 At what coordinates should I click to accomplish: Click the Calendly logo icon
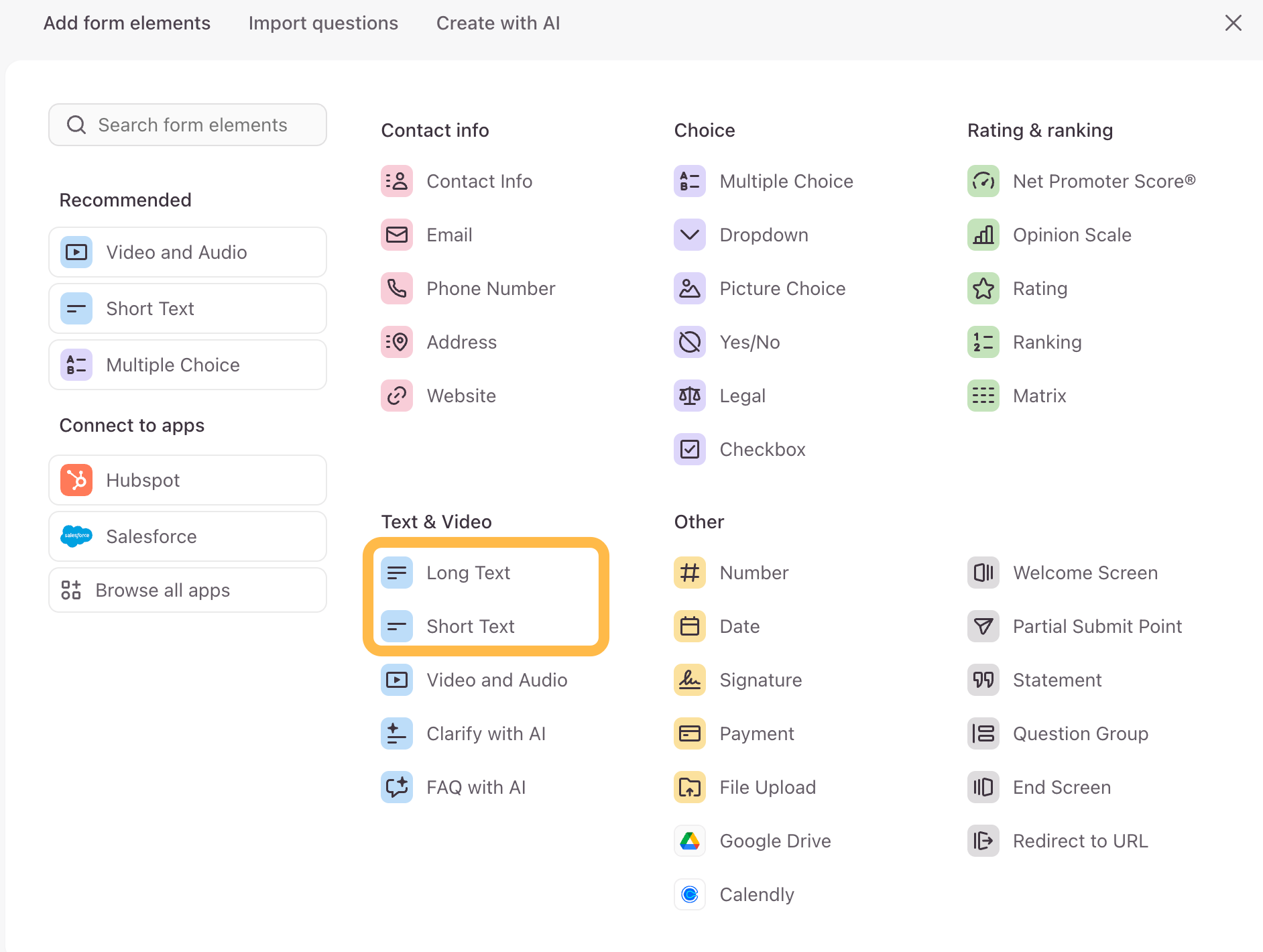689,894
